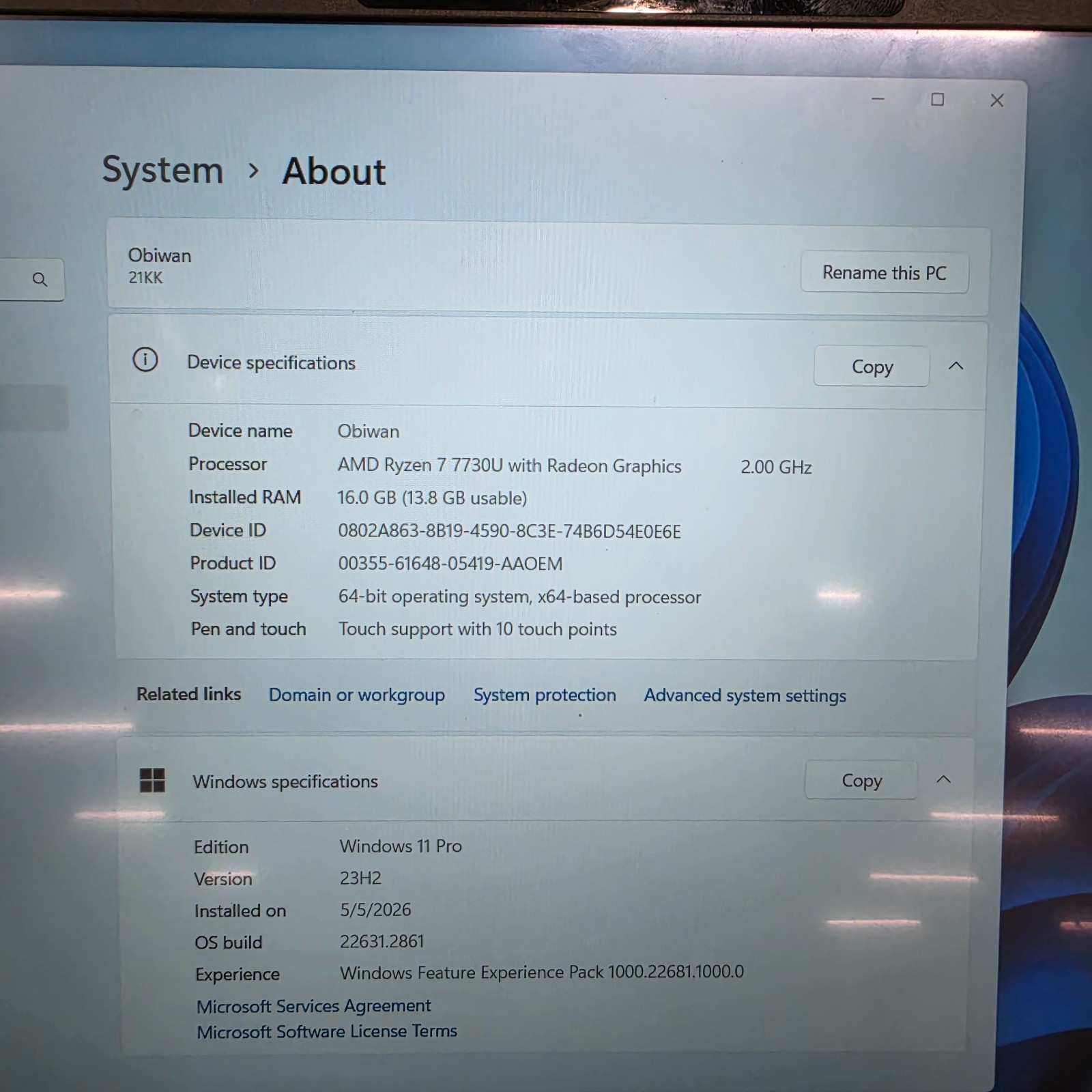Click the Windows 11 Pro edition value
The image size is (1092, 1092).
click(x=401, y=846)
